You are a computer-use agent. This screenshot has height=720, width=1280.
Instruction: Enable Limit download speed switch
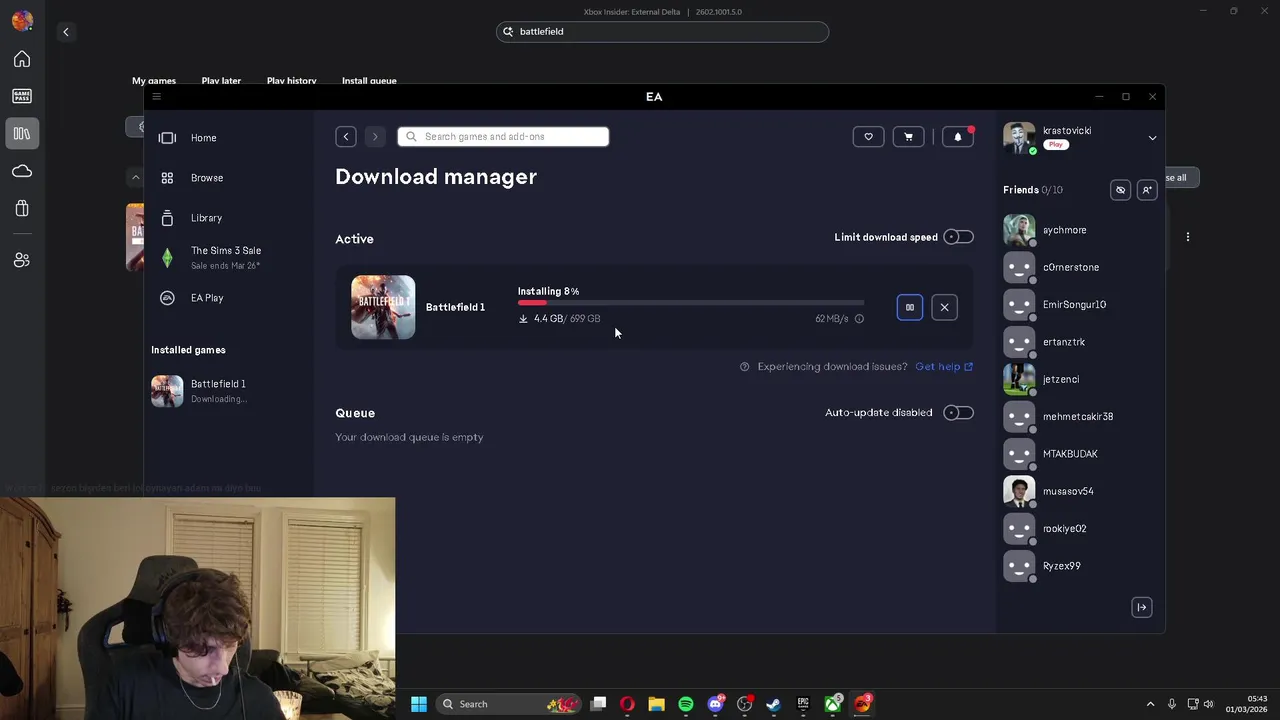pos(958,237)
